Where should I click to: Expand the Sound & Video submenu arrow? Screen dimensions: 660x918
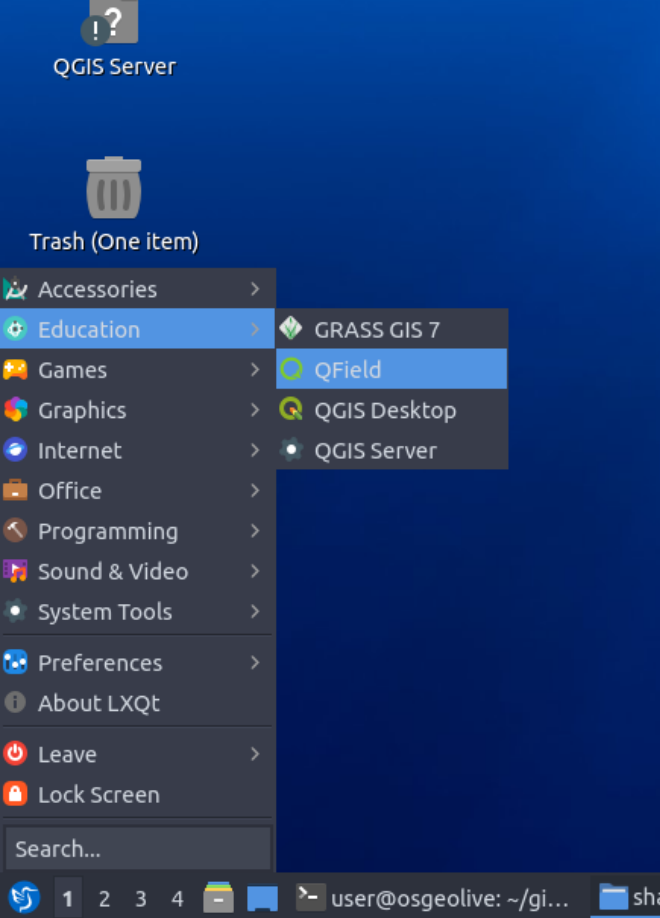tap(255, 571)
